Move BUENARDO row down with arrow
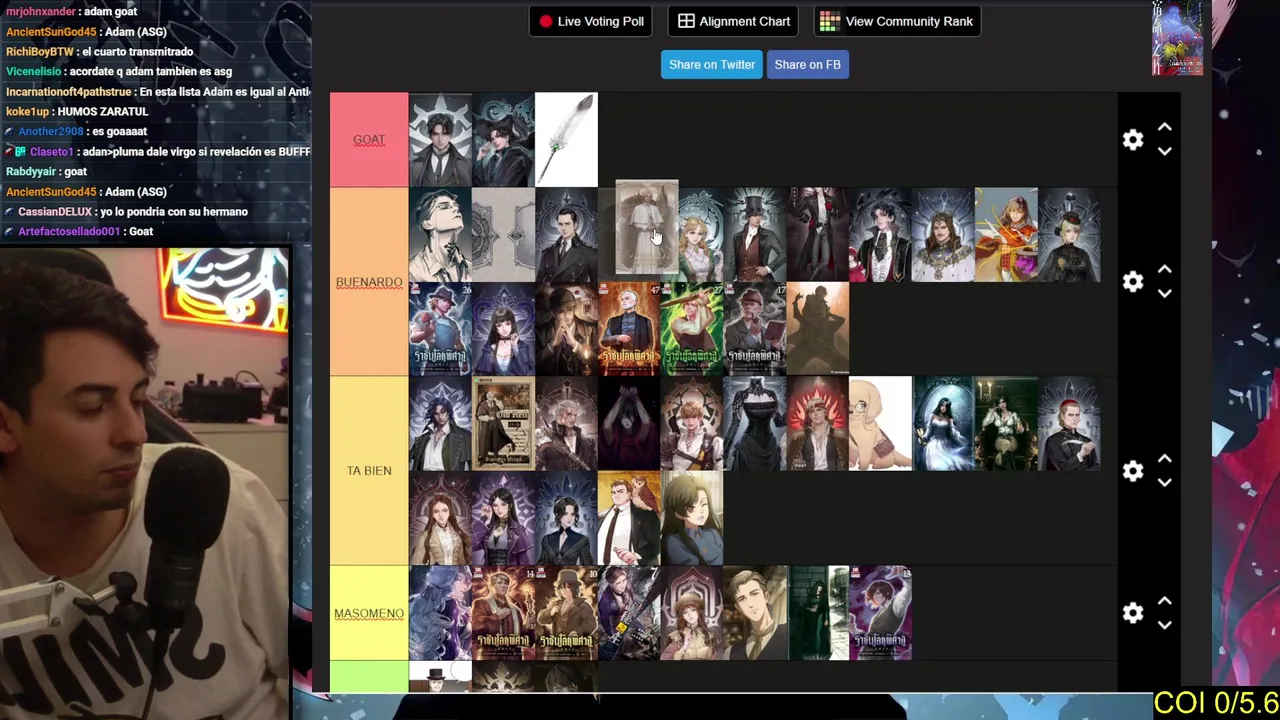 click(x=1164, y=294)
